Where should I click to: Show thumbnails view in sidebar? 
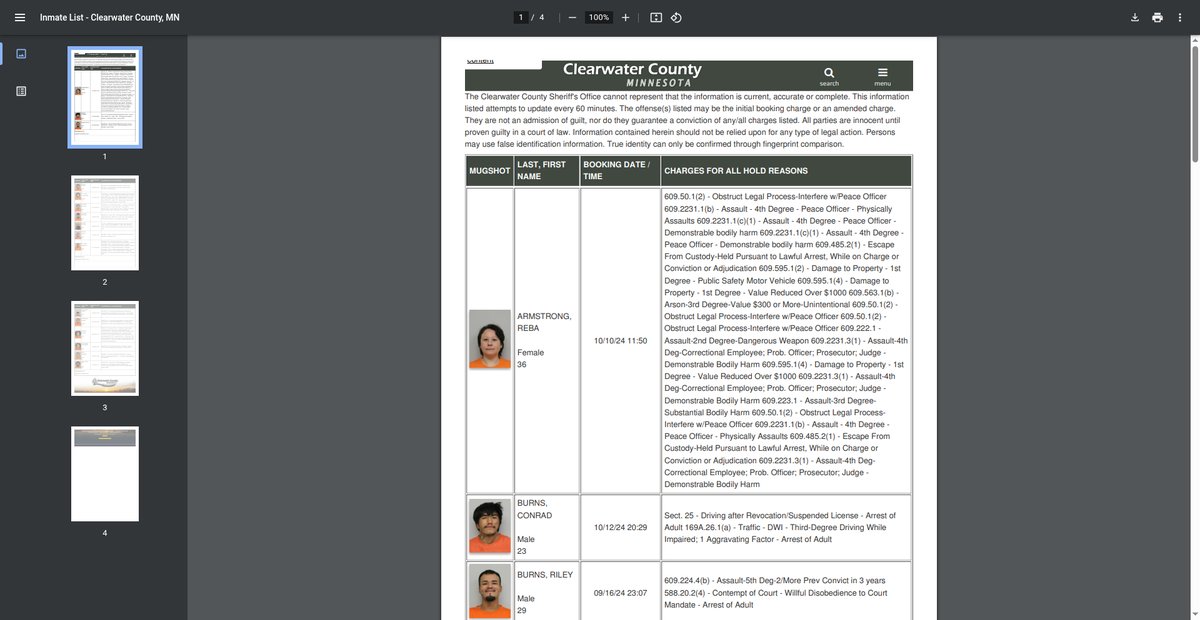[21, 54]
